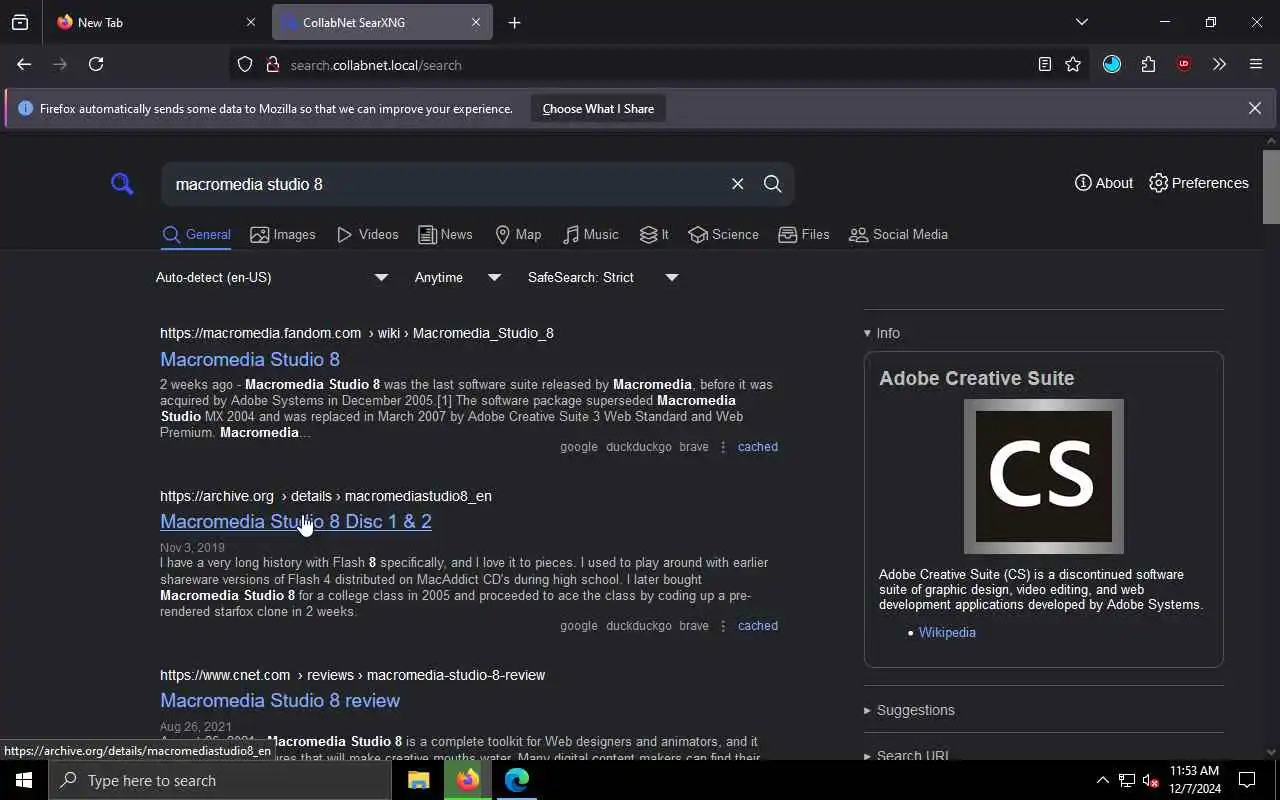Click the search query input field

445,184
